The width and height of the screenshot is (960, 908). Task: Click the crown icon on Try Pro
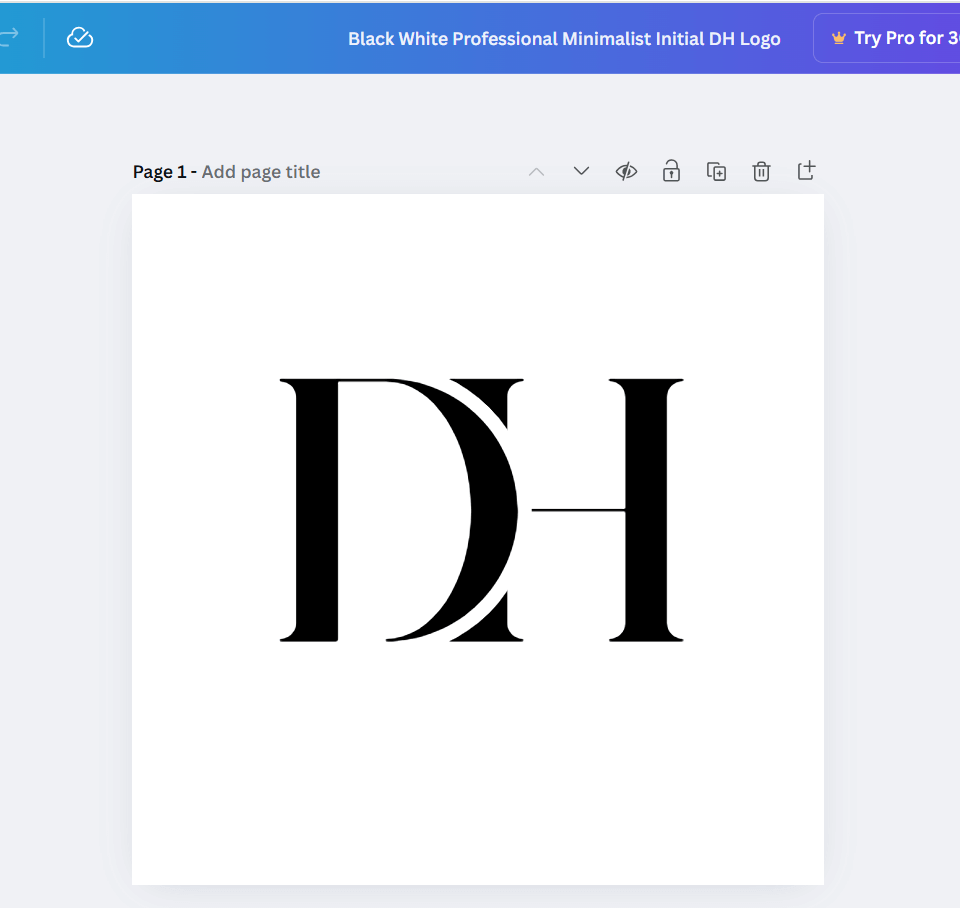[838, 39]
